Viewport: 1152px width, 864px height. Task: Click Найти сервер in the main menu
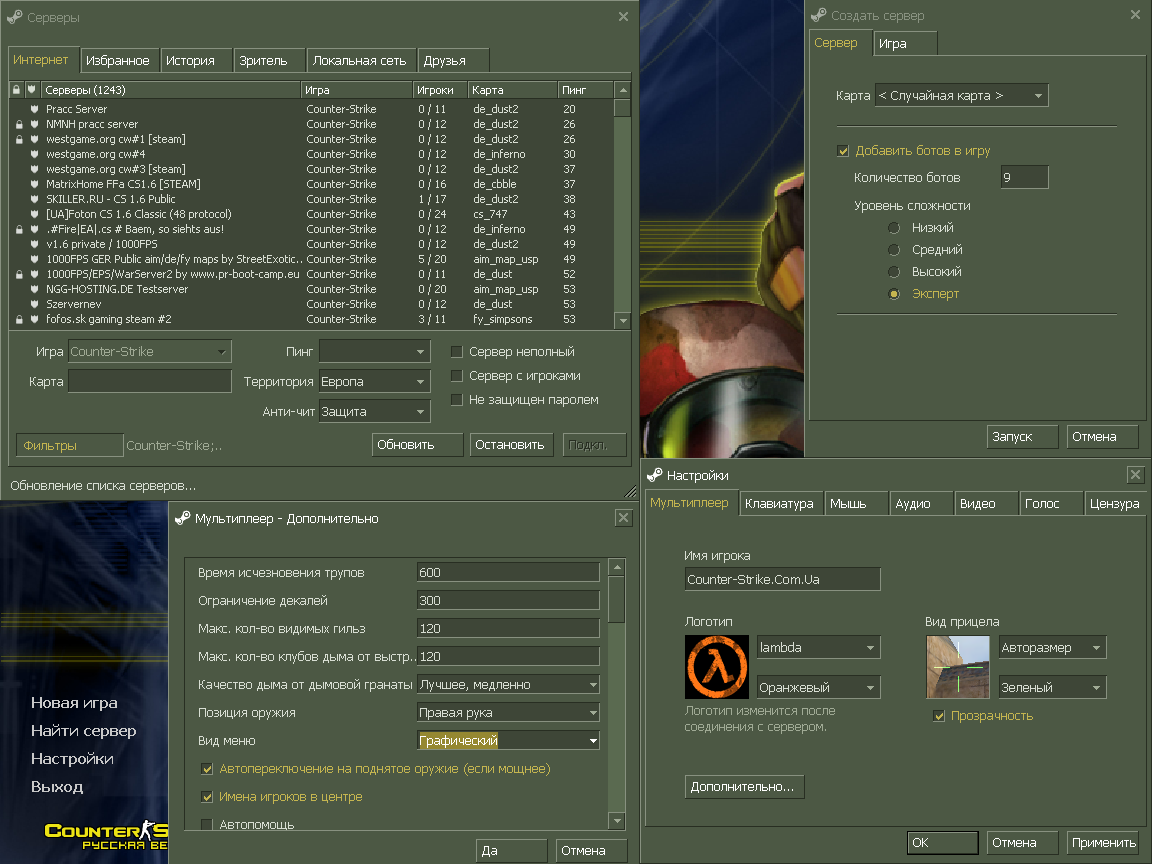tap(84, 730)
